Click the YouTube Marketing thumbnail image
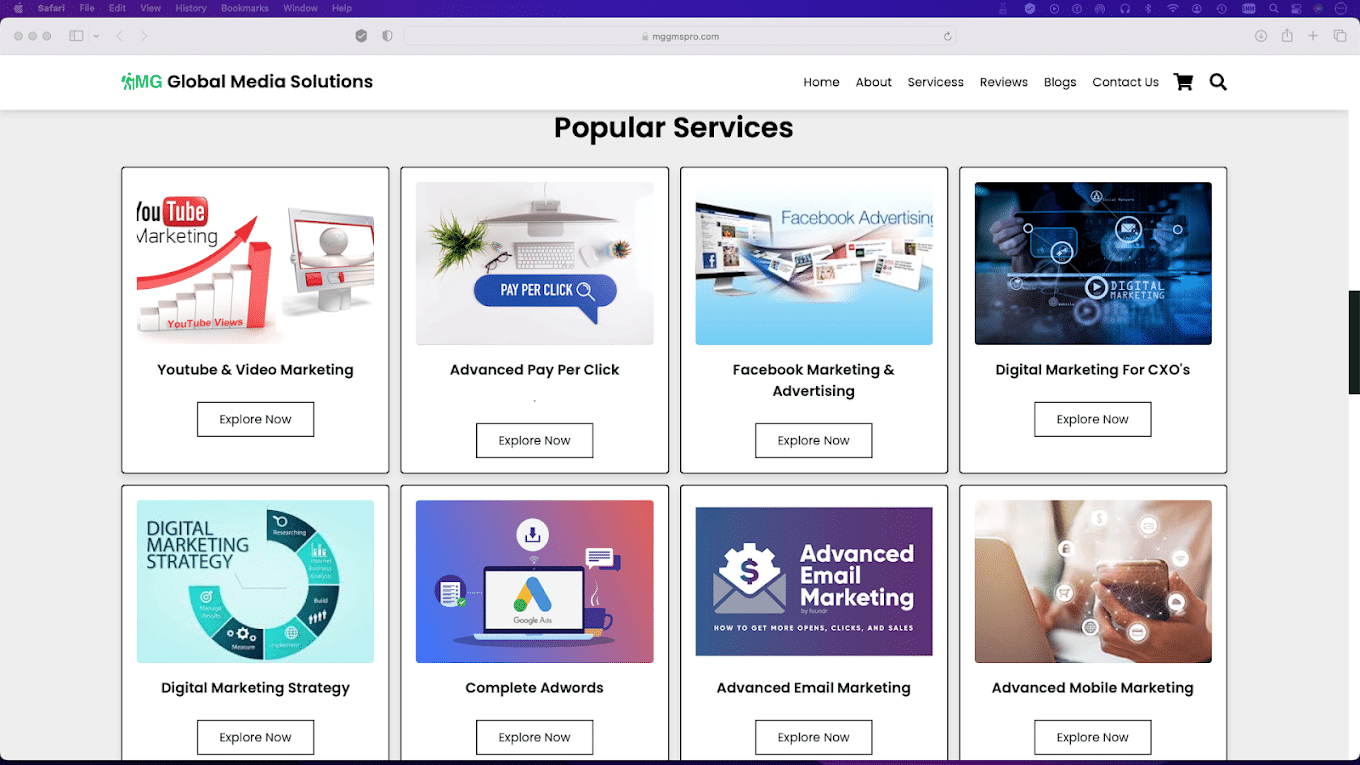 (255, 263)
